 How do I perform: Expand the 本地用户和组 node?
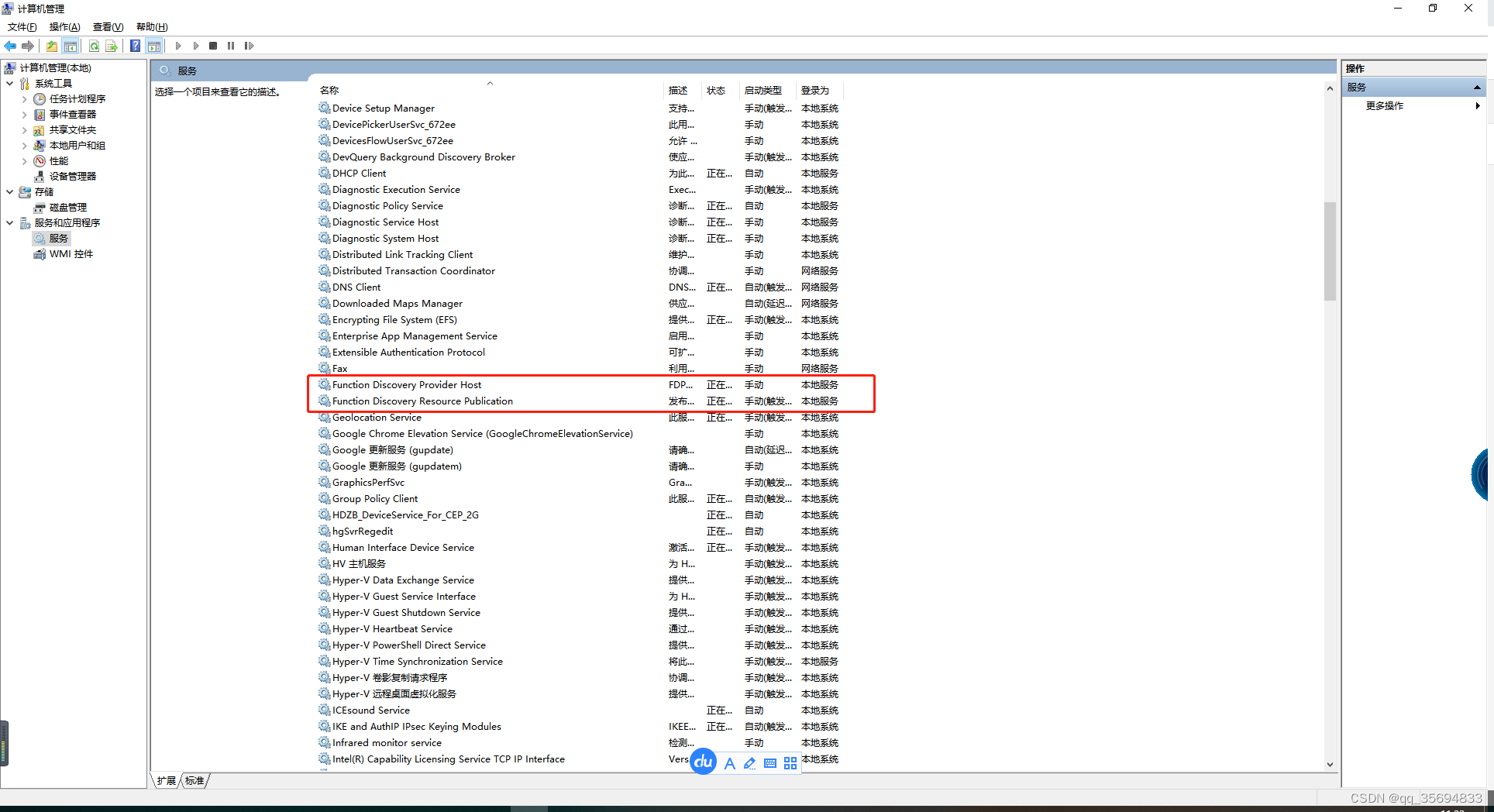pyautogui.click(x=25, y=146)
